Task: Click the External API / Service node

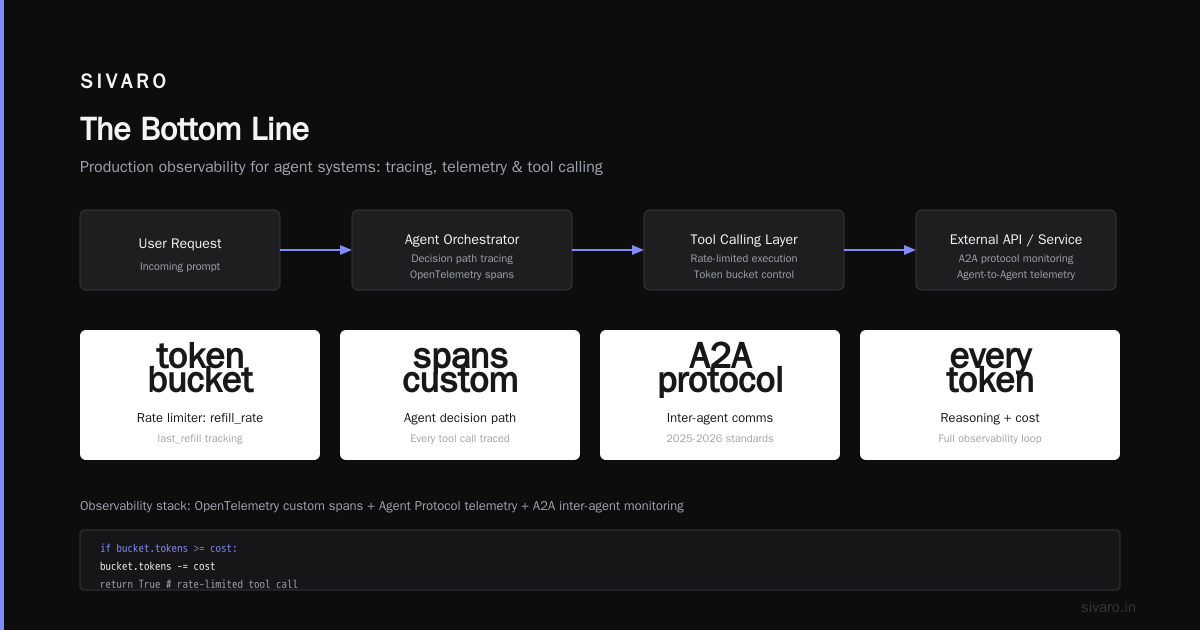Action: coord(1016,250)
